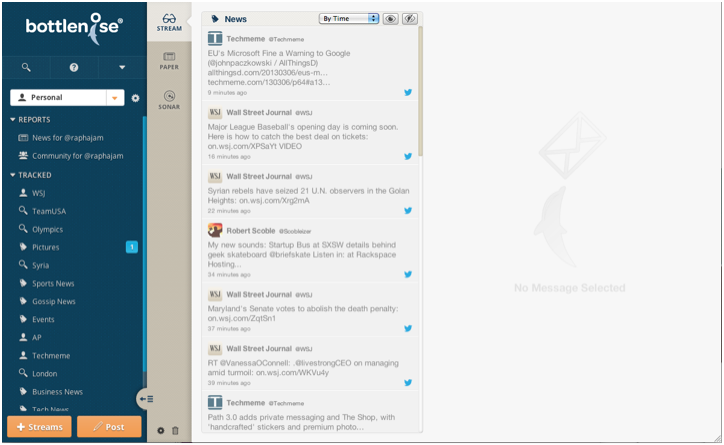Click the @Techmeme handle on the first post
This screenshot has width=724, height=445.
(286, 40)
